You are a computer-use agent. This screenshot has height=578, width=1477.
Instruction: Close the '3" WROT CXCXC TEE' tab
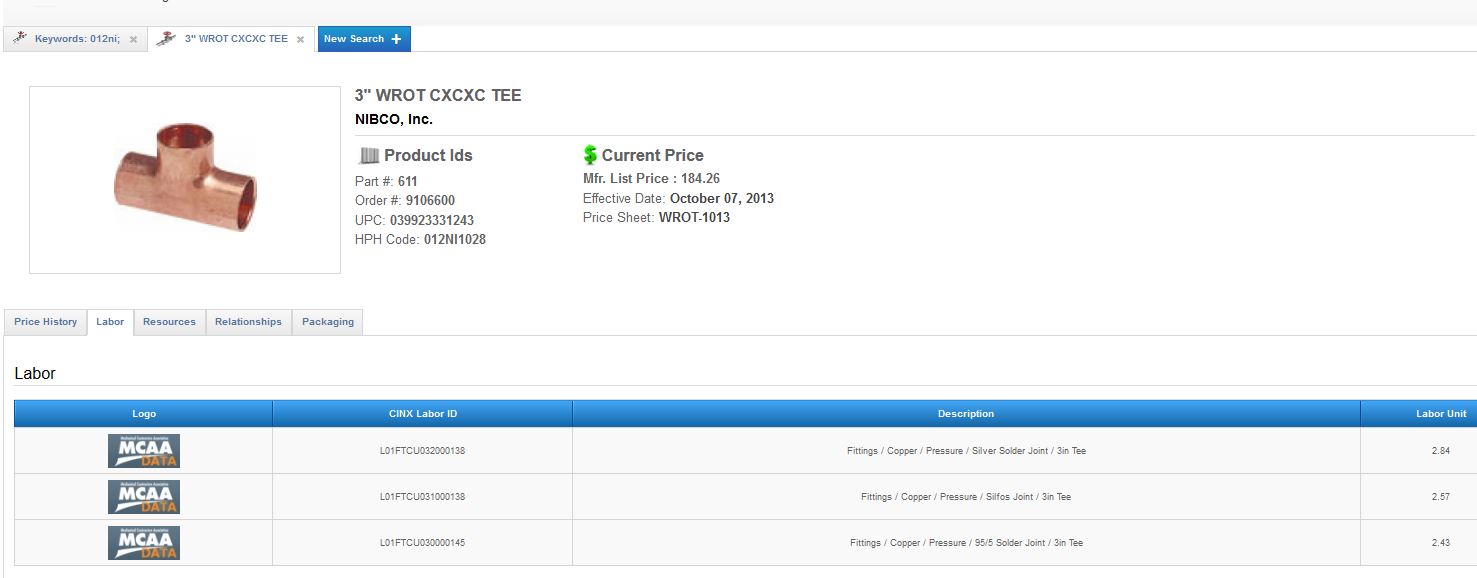pos(300,40)
